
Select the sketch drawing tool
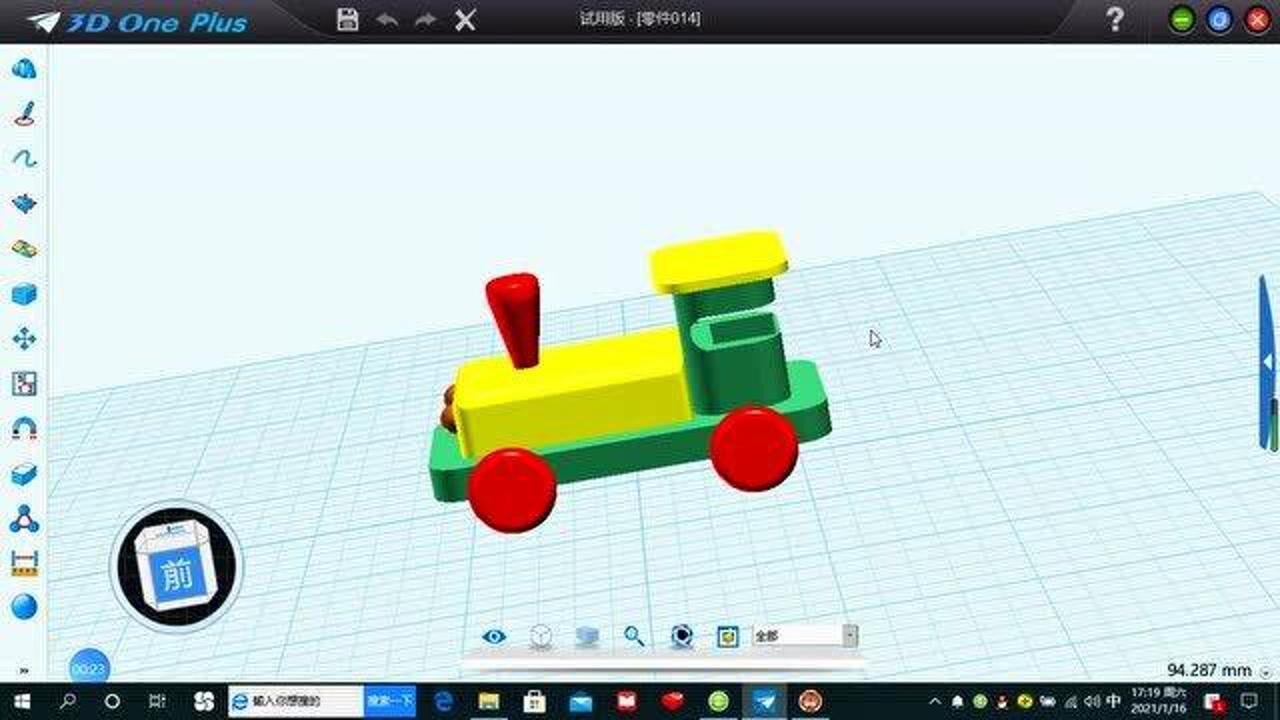coord(24,114)
